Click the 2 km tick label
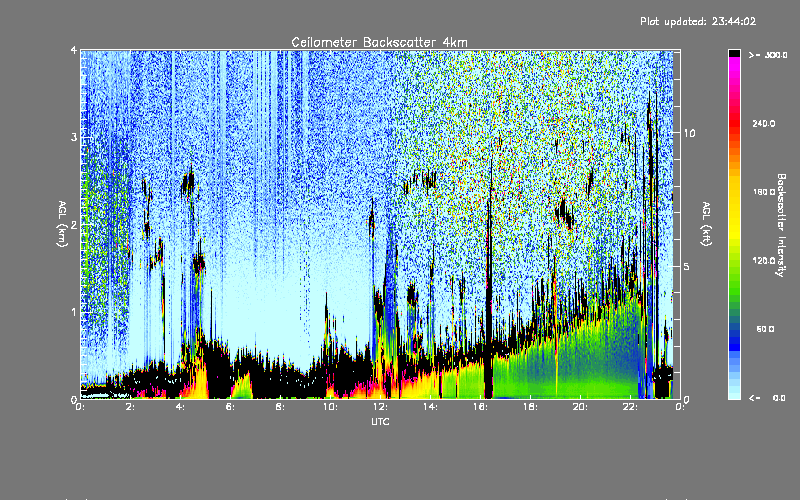This screenshot has height=500, width=800. pyautogui.click(x=74, y=225)
